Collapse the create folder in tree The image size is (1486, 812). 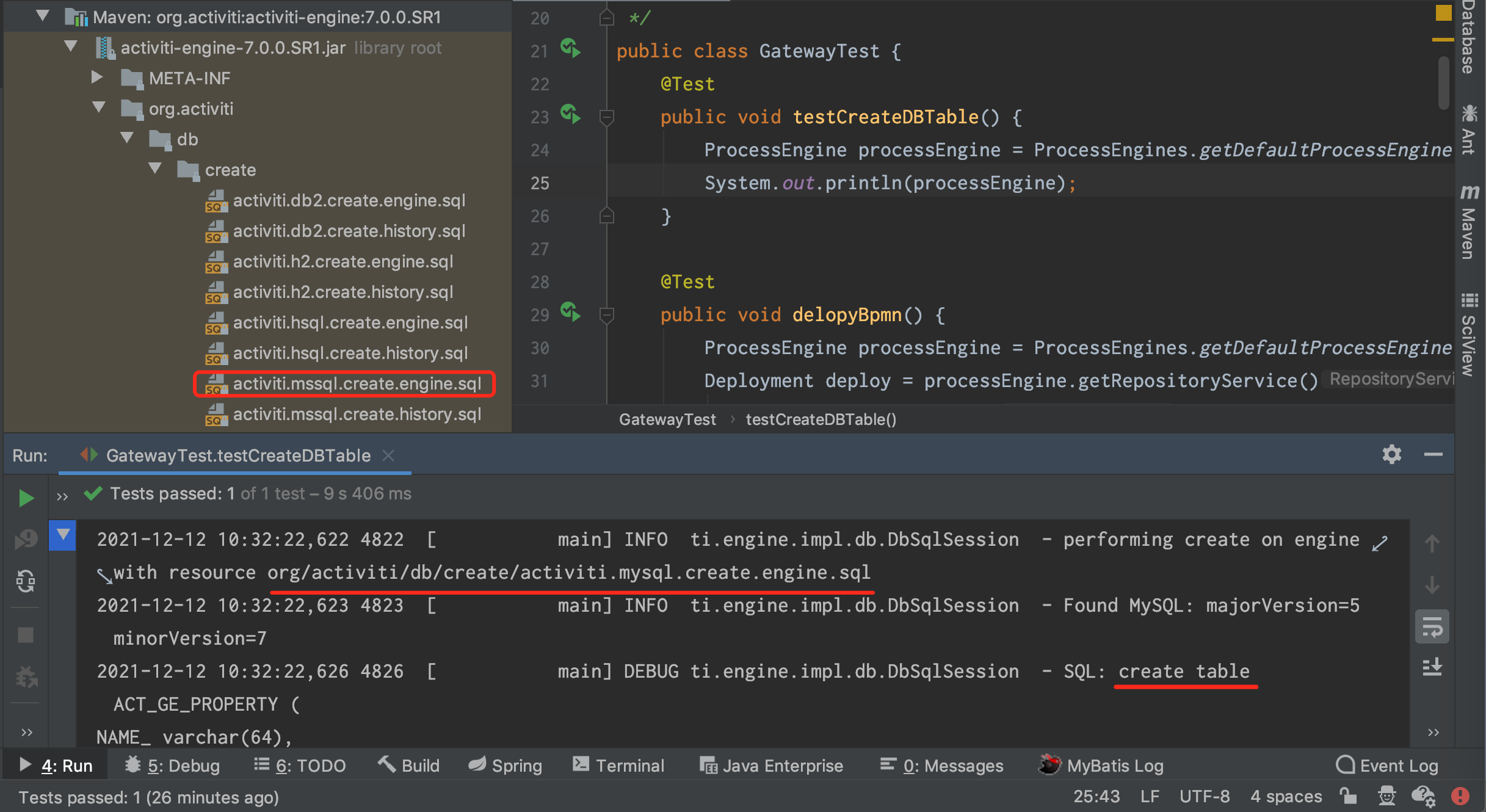tap(155, 169)
